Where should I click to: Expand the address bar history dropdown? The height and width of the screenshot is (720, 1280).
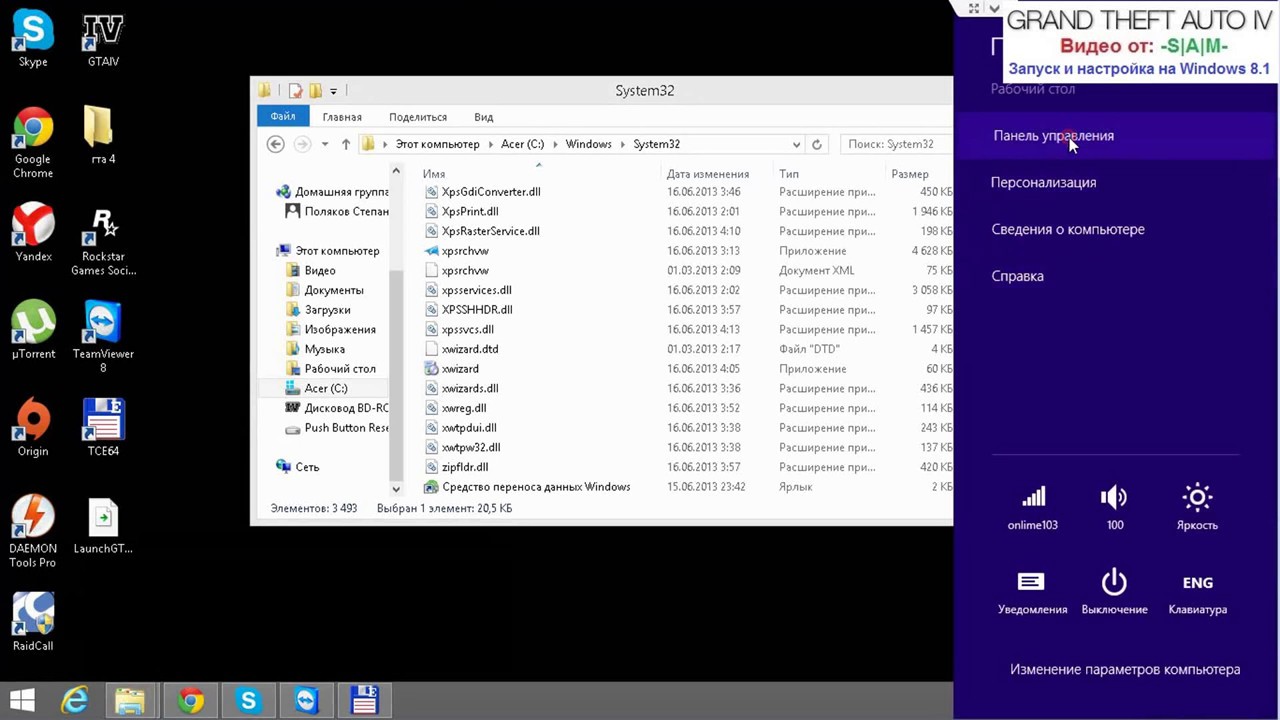click(x=796, y=144)
